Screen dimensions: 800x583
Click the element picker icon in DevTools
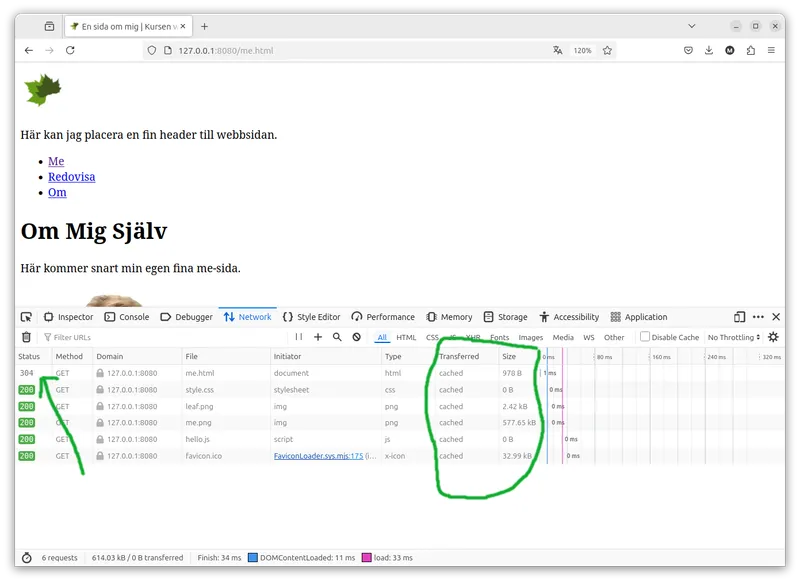click(26, 317)
